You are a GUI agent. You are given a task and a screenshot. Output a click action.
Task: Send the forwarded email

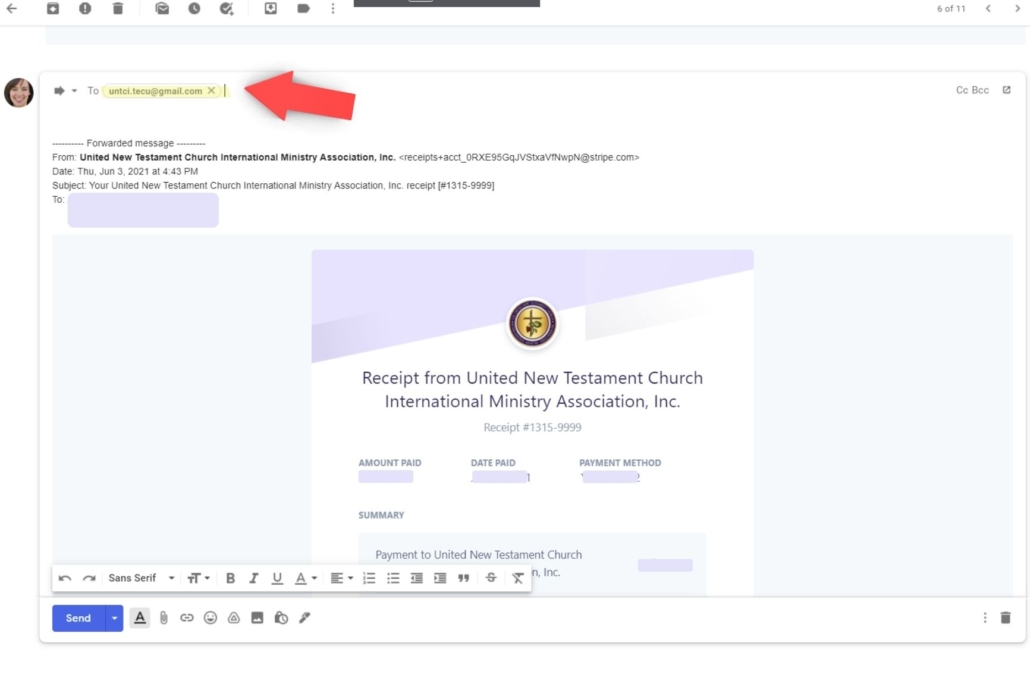pos(78,618)
